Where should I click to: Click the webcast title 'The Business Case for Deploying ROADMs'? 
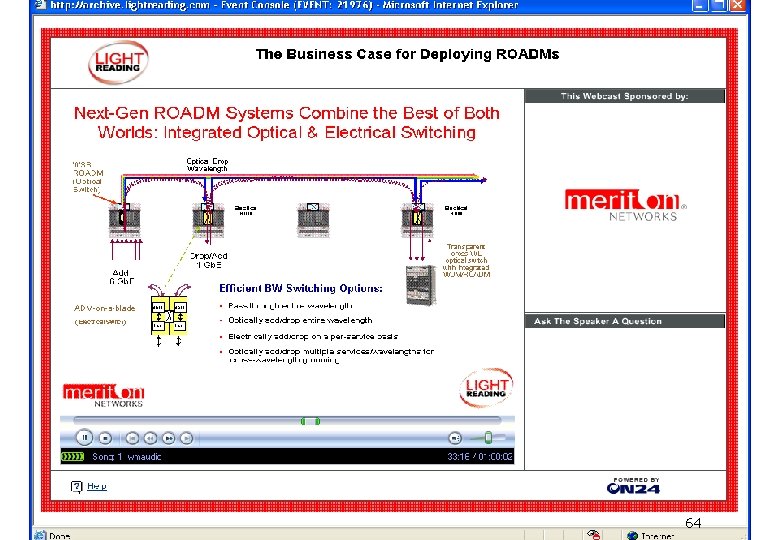407,54
